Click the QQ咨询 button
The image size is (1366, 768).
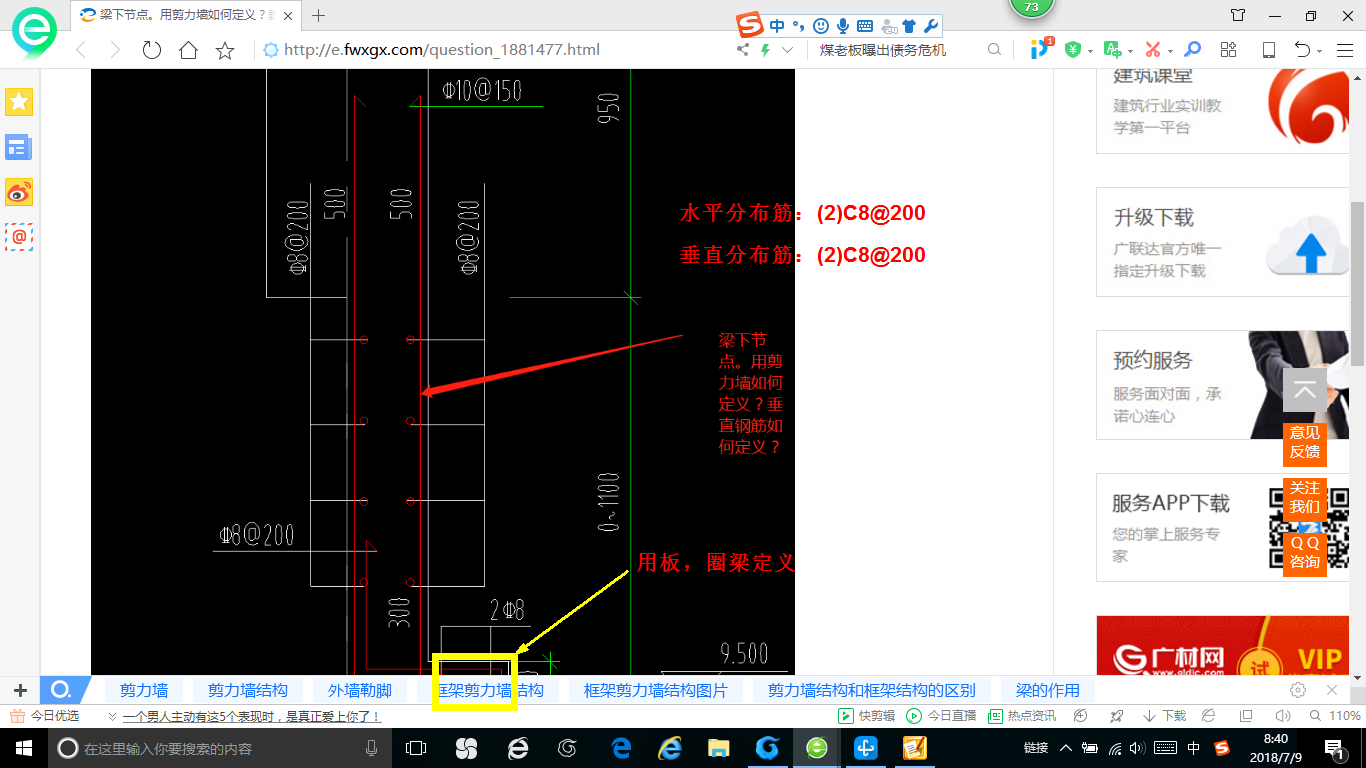1304,552
